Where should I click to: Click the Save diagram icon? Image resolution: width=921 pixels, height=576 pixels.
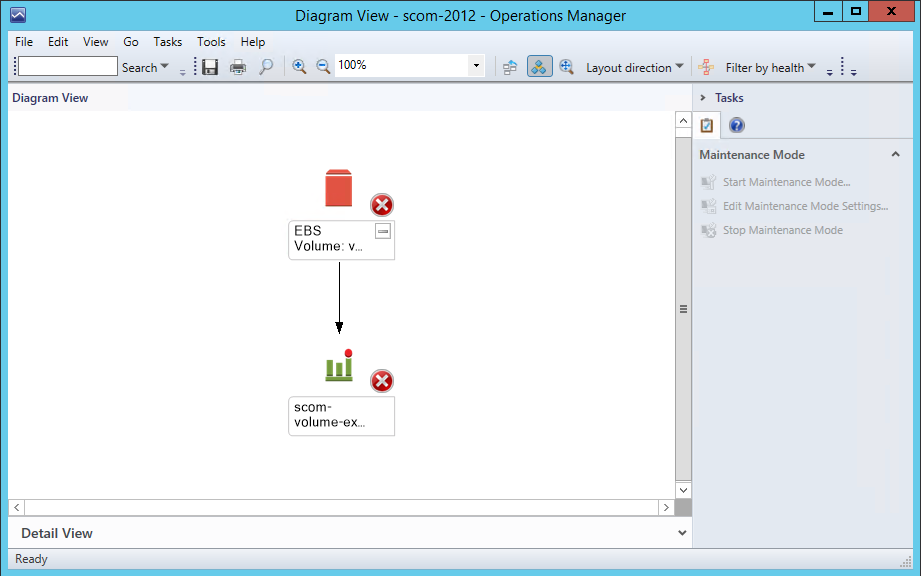[210, 67]
